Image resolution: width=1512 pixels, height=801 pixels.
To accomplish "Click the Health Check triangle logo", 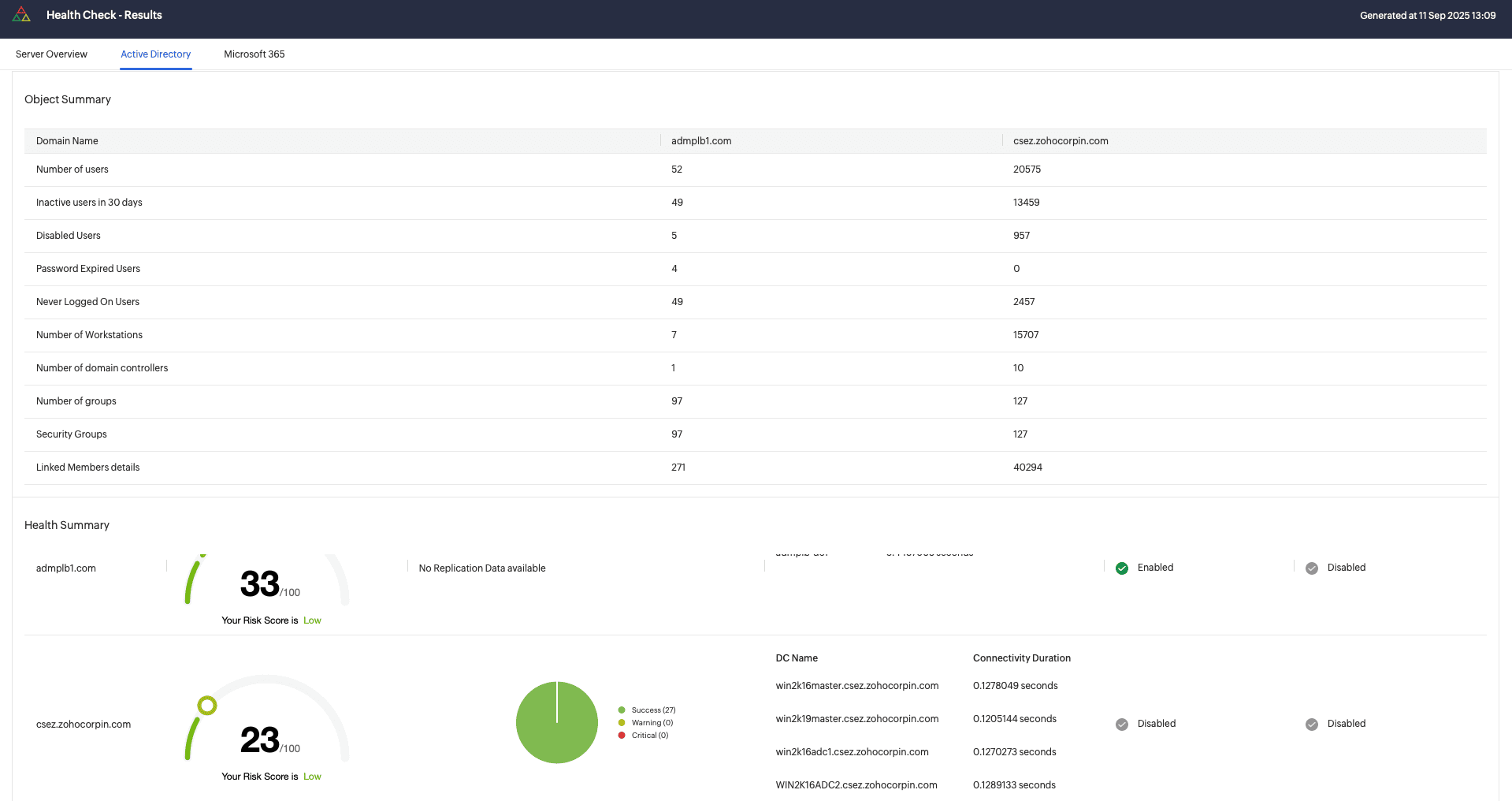I will click(22, 13).
